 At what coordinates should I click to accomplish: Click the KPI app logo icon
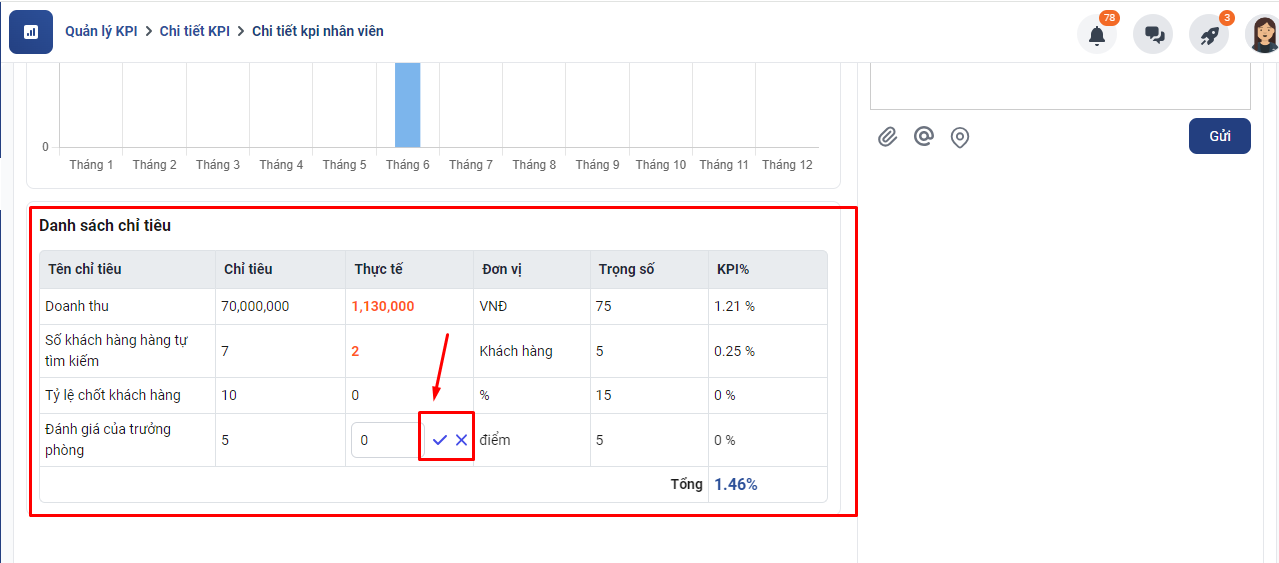pos(30,32)
